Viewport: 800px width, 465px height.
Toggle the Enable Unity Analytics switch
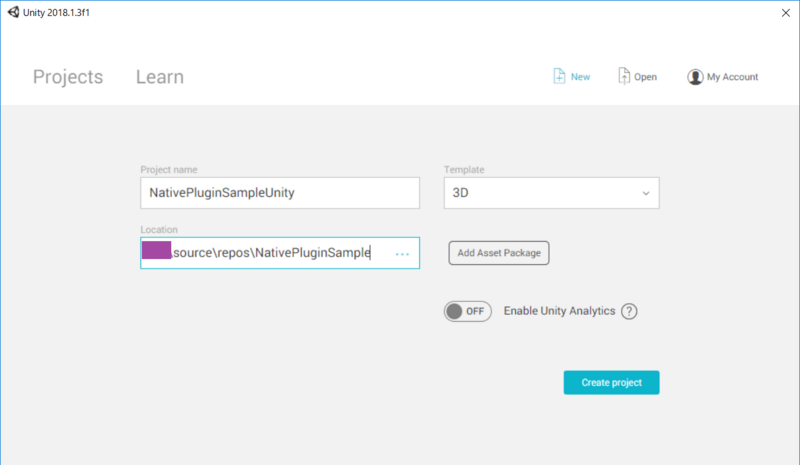[467, 311]
